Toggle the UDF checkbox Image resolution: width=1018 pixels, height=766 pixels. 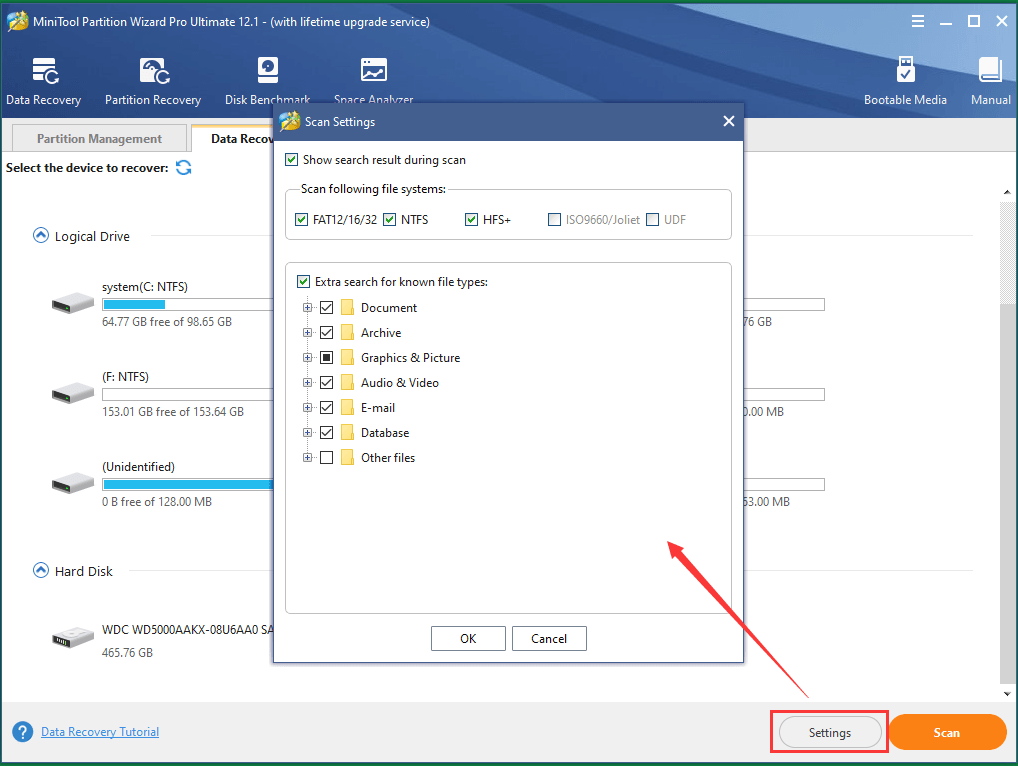tap(652, 219)
